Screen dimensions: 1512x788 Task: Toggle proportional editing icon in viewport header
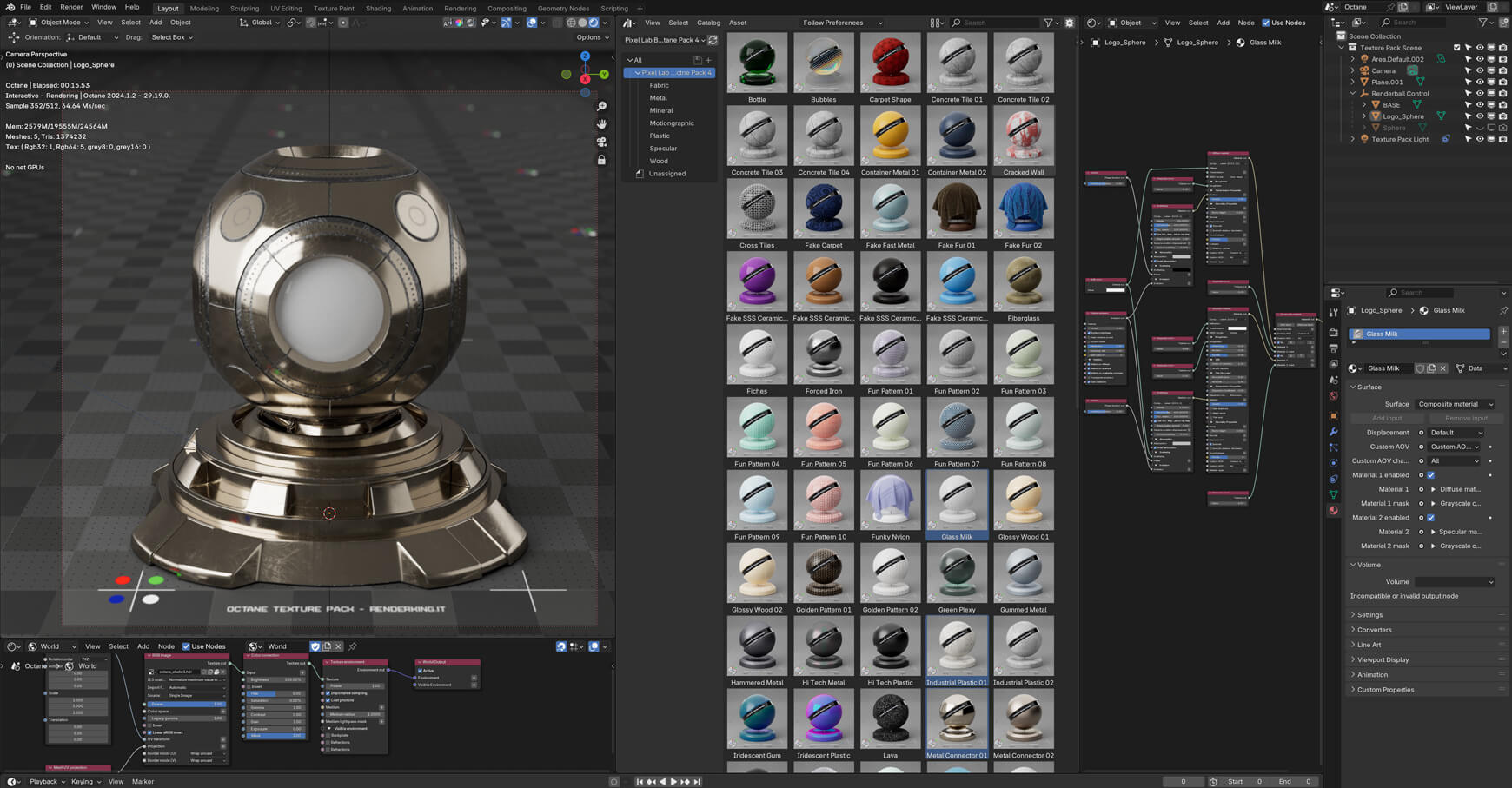344,23
